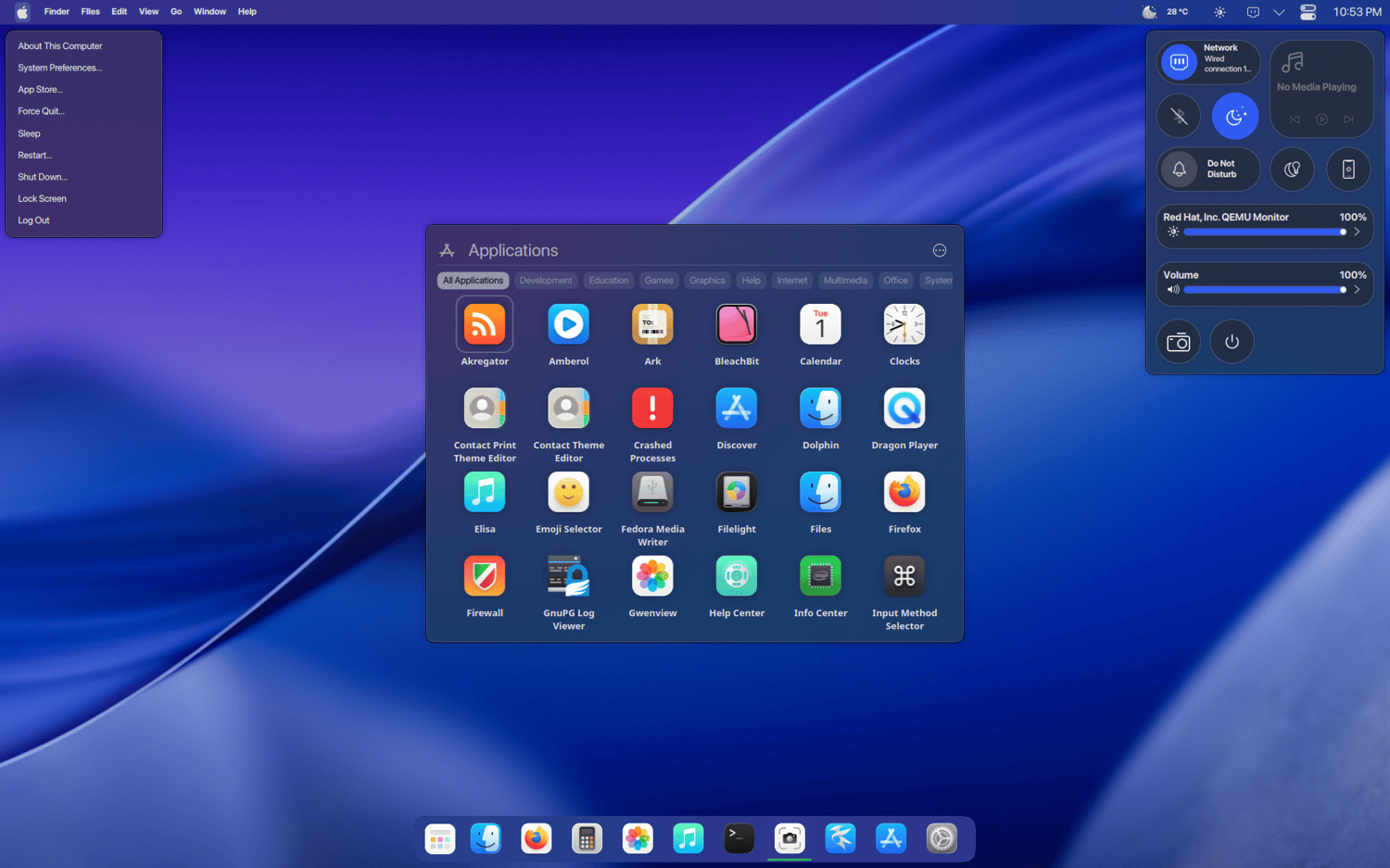Viewport: 1390px width, 868px height.
Task: Open the Window menu
Action: coord(209,12)
